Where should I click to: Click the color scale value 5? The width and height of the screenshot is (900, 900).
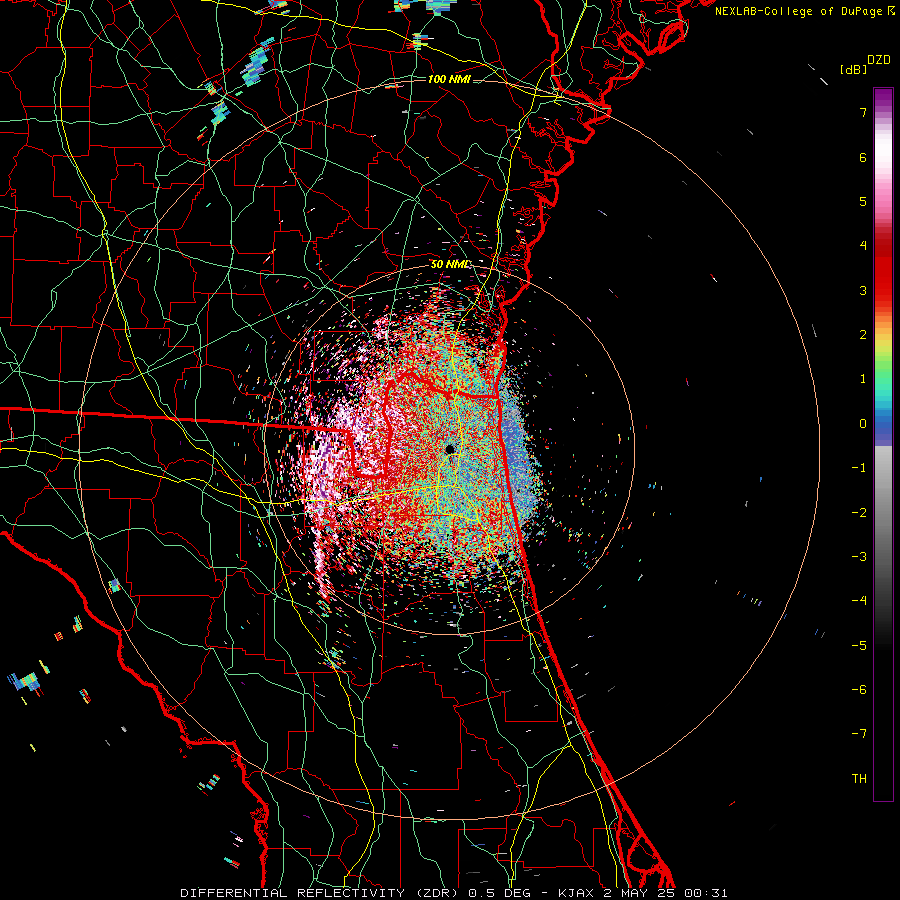pyautogui.click(x=863, y=201)
